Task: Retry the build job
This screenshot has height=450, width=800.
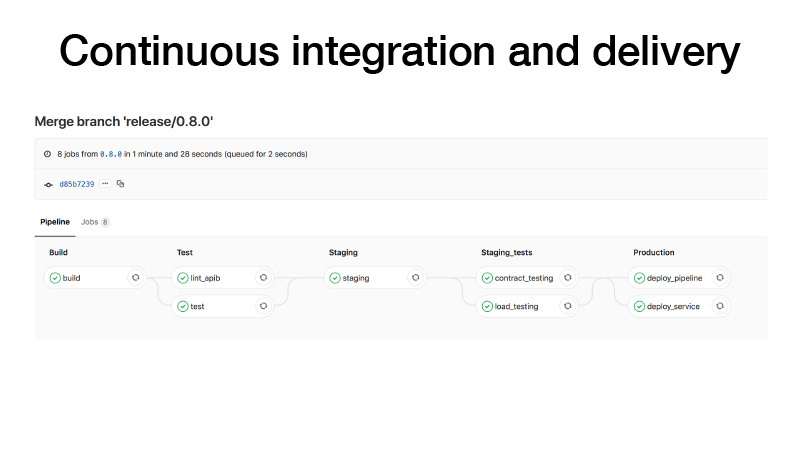Action: (135, 278)
